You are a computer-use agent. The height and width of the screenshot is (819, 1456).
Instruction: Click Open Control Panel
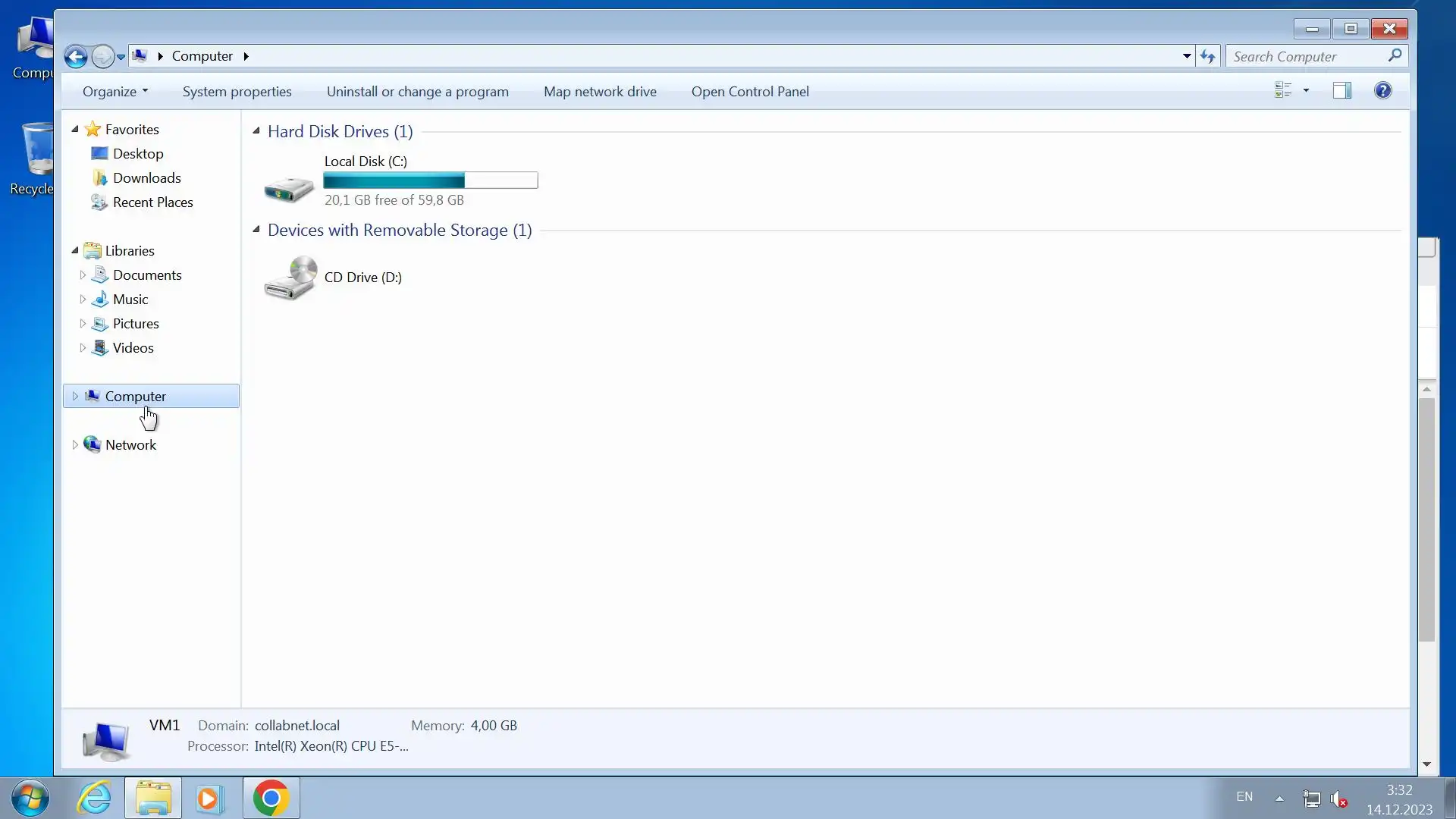pyautogui.click(x=749, y=92)
